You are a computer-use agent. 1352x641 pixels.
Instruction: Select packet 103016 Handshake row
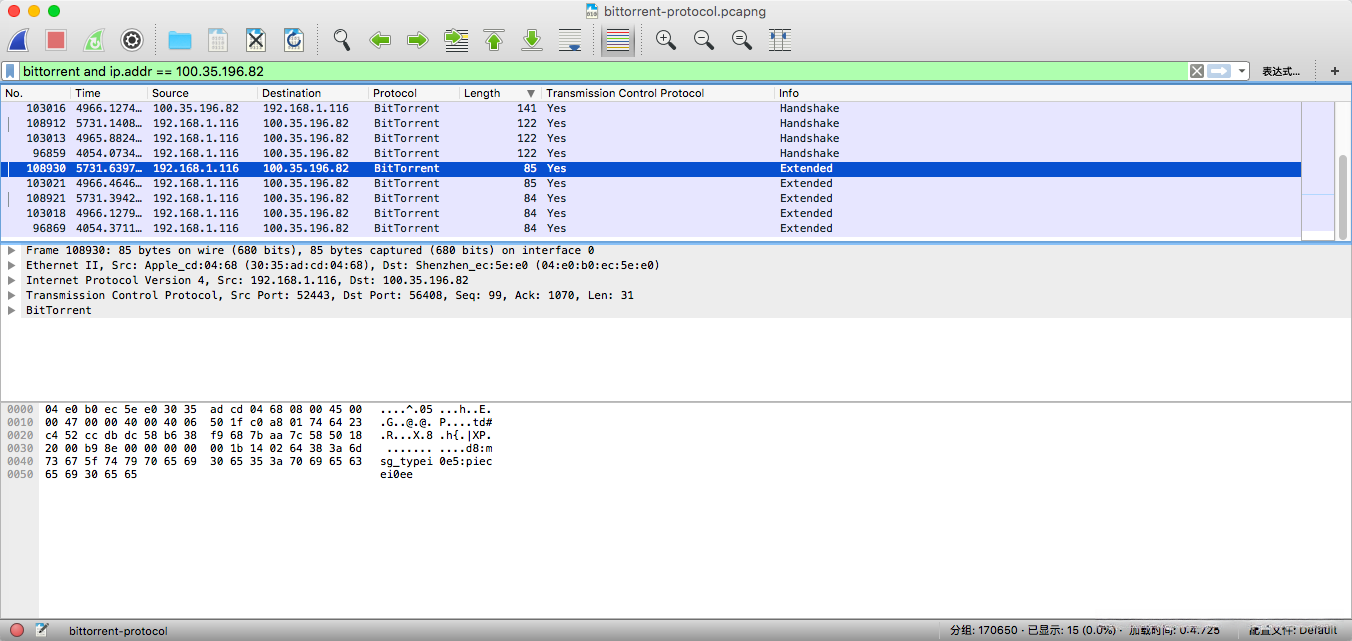pyautogui.click(x=651, y=108)
